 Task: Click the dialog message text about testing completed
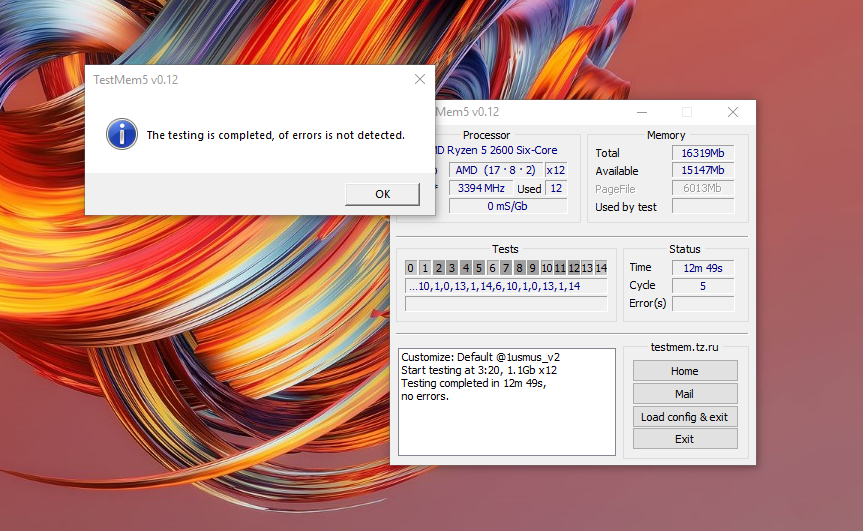275,135
